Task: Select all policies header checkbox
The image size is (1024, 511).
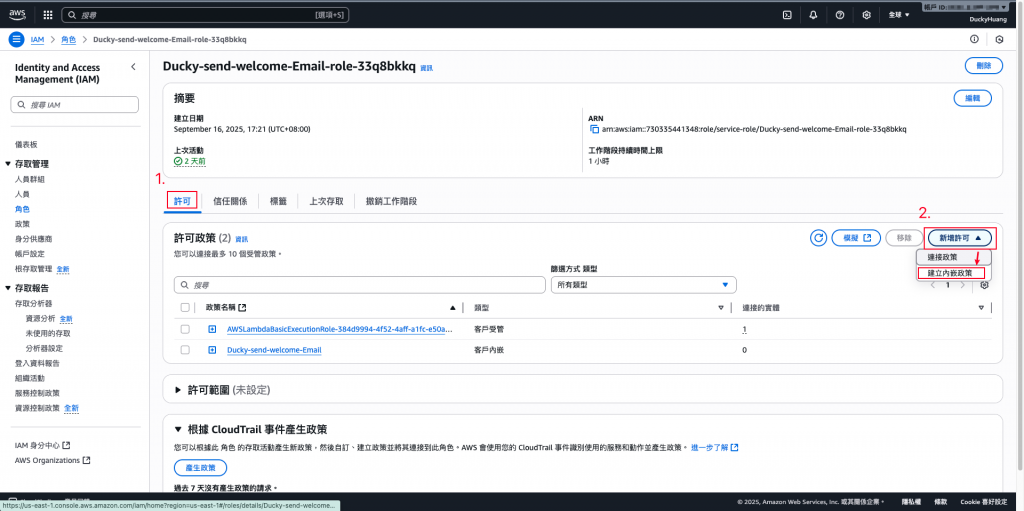Action: tap(185, 307)
